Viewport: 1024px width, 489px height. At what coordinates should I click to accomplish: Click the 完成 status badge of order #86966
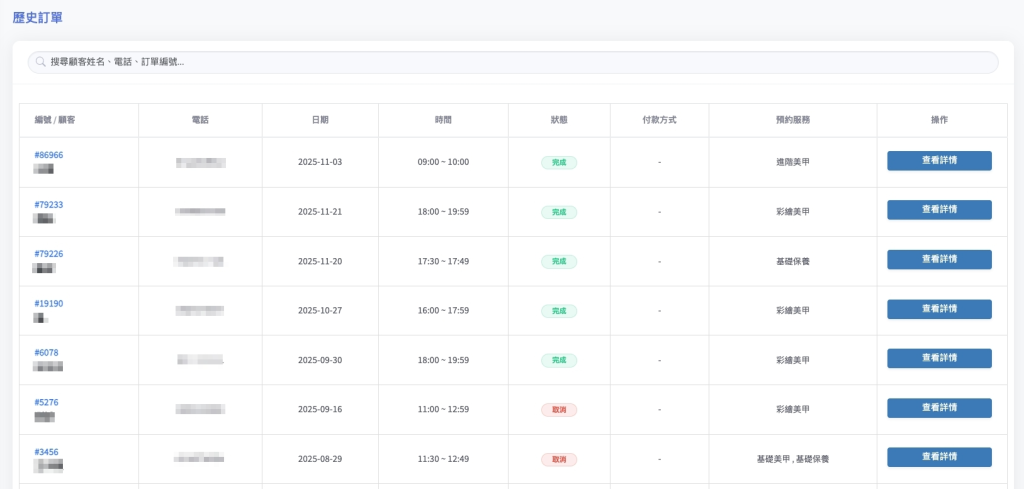[559, 162]
